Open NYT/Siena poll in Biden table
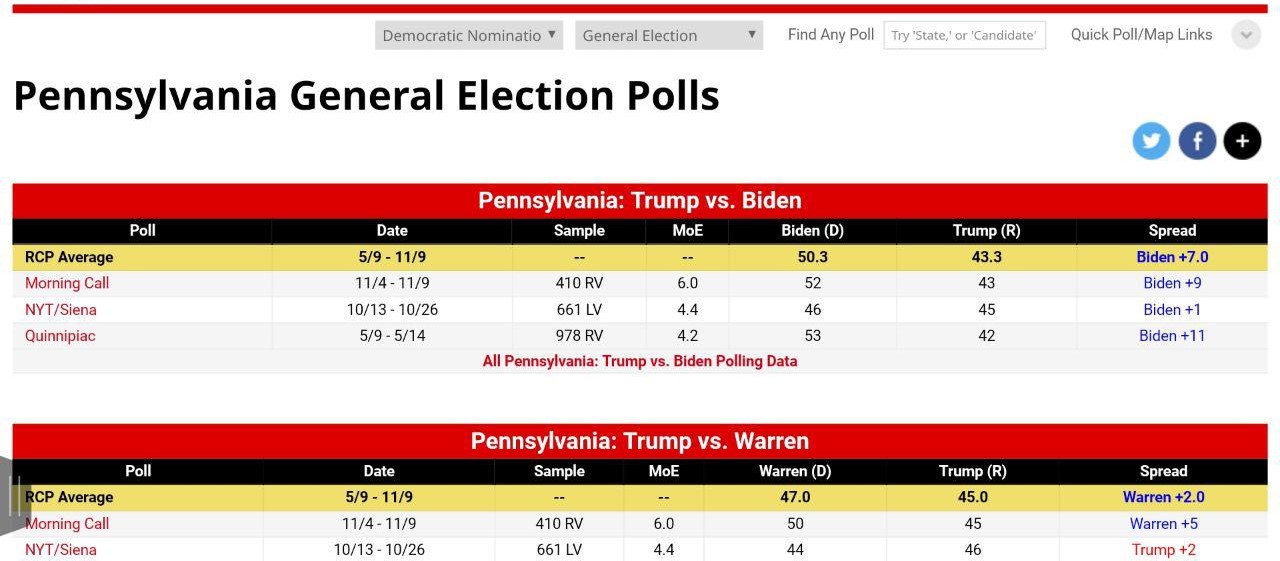Screen dimensions: 1280x561 61,309
